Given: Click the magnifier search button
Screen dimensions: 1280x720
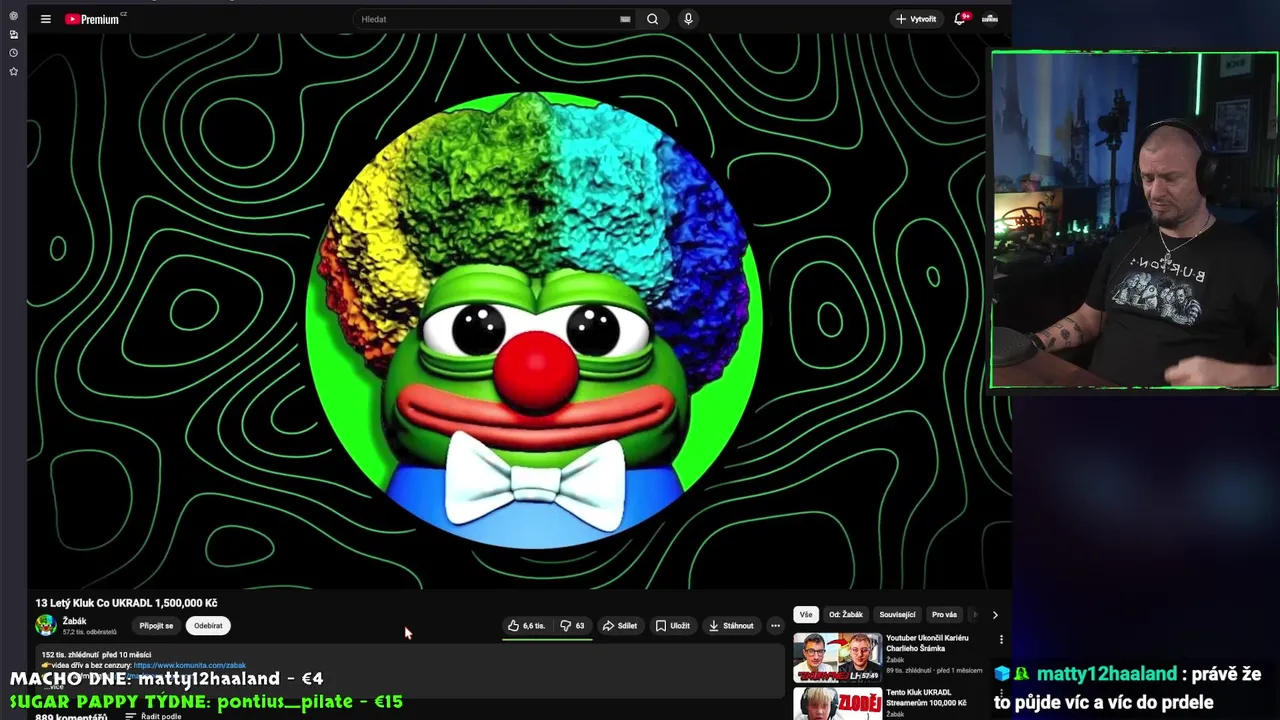Looking at the screenshot, I should pyautogui.click(x=653, y=19).
